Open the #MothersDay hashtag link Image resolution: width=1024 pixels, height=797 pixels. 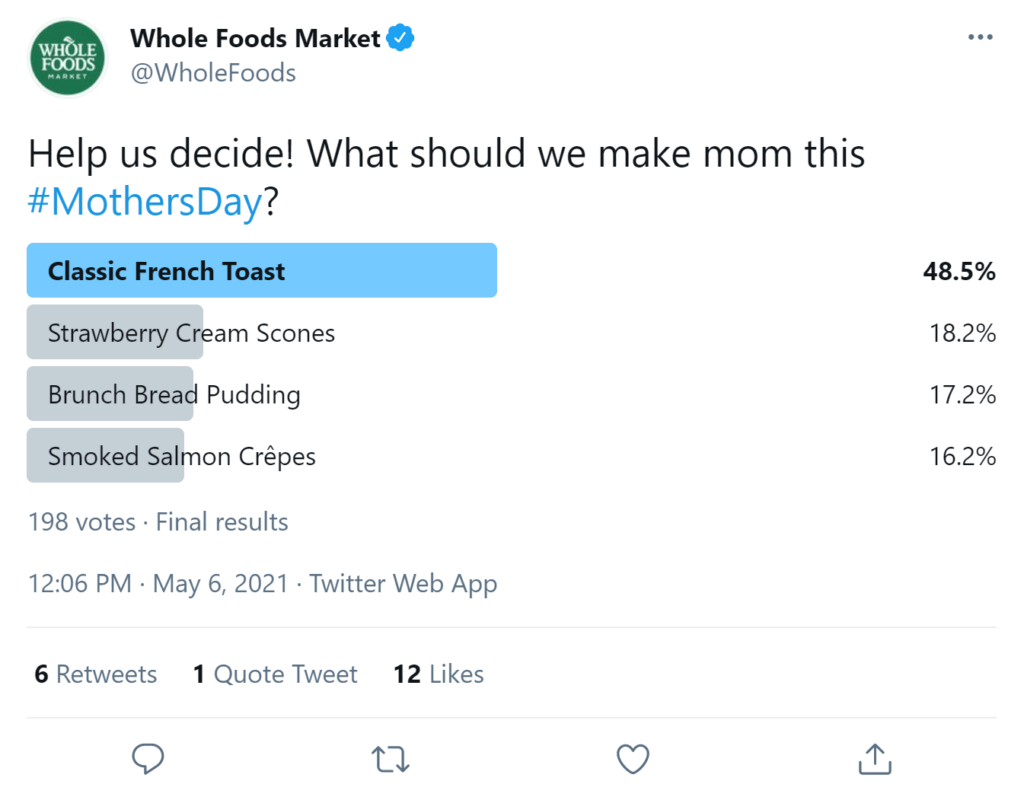click(x=145, y=202)
